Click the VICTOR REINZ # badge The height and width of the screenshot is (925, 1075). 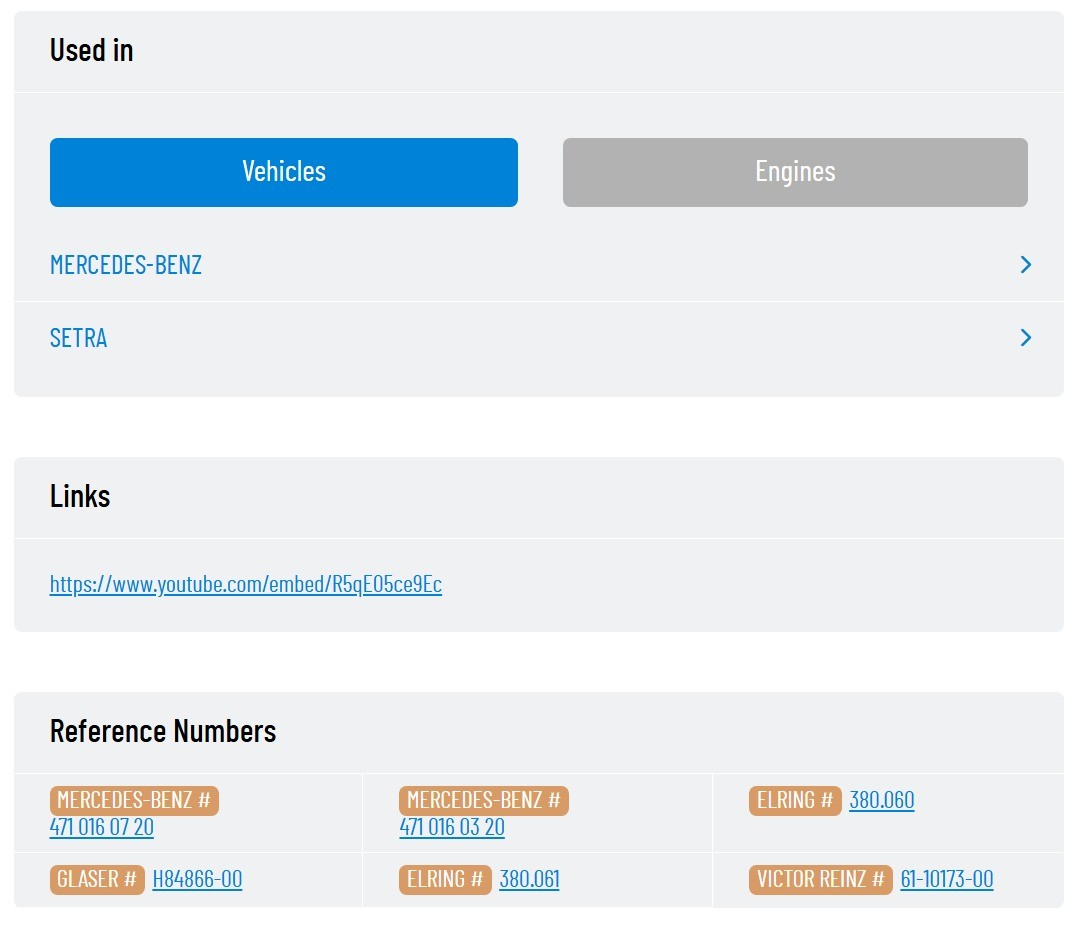coord(821,879)
